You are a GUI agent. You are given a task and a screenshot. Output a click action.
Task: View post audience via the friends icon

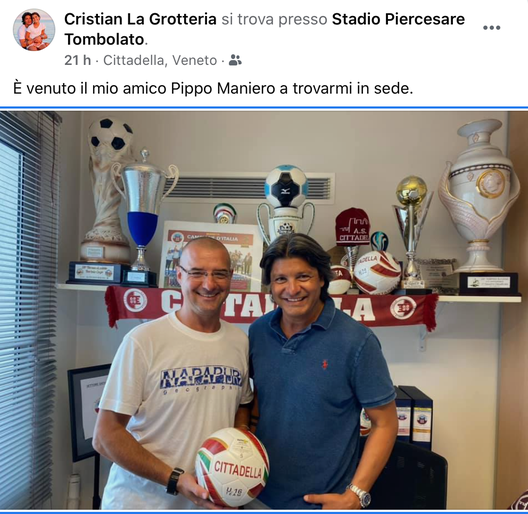tap(235, 60)
